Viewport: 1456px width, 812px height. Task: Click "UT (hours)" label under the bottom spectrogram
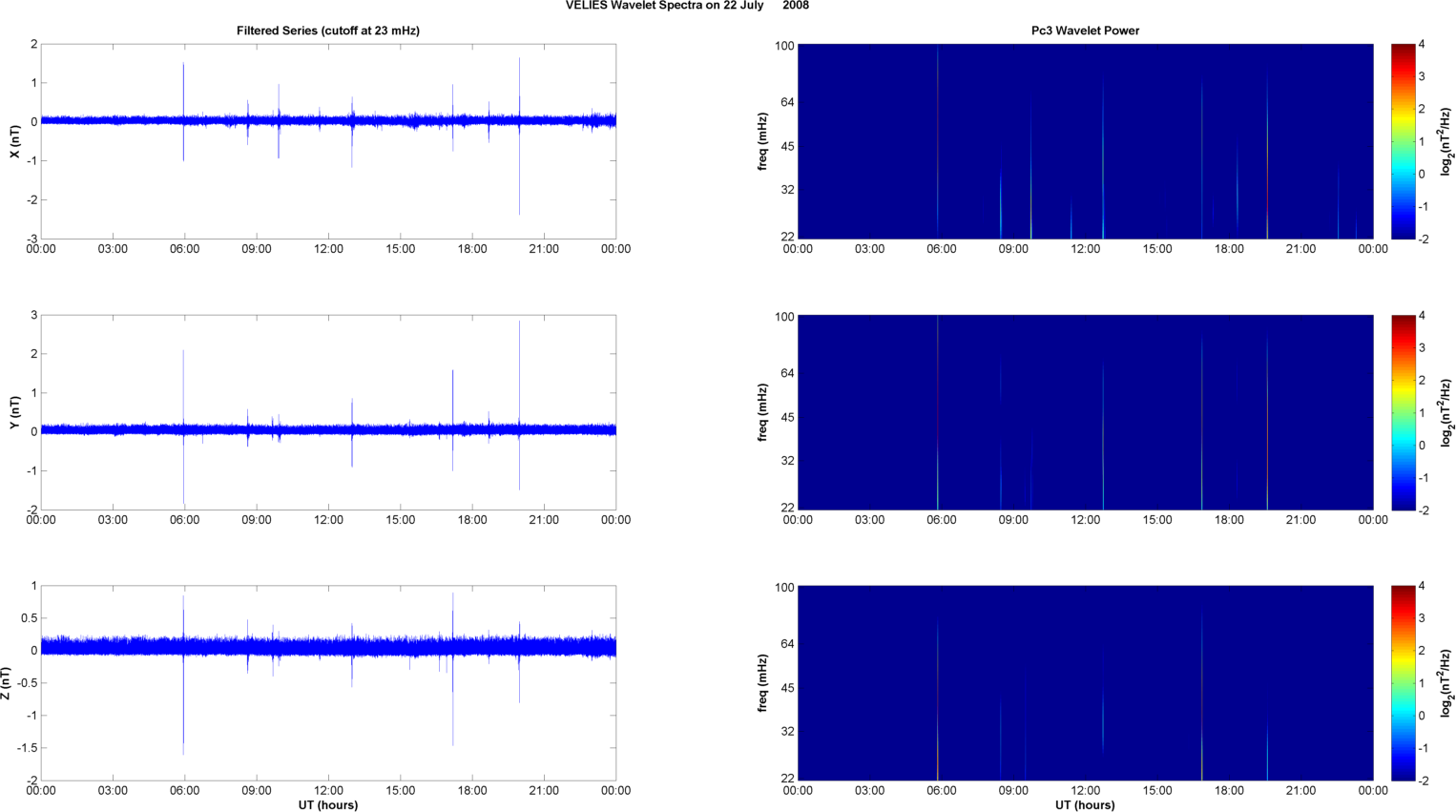point(1085,805)
